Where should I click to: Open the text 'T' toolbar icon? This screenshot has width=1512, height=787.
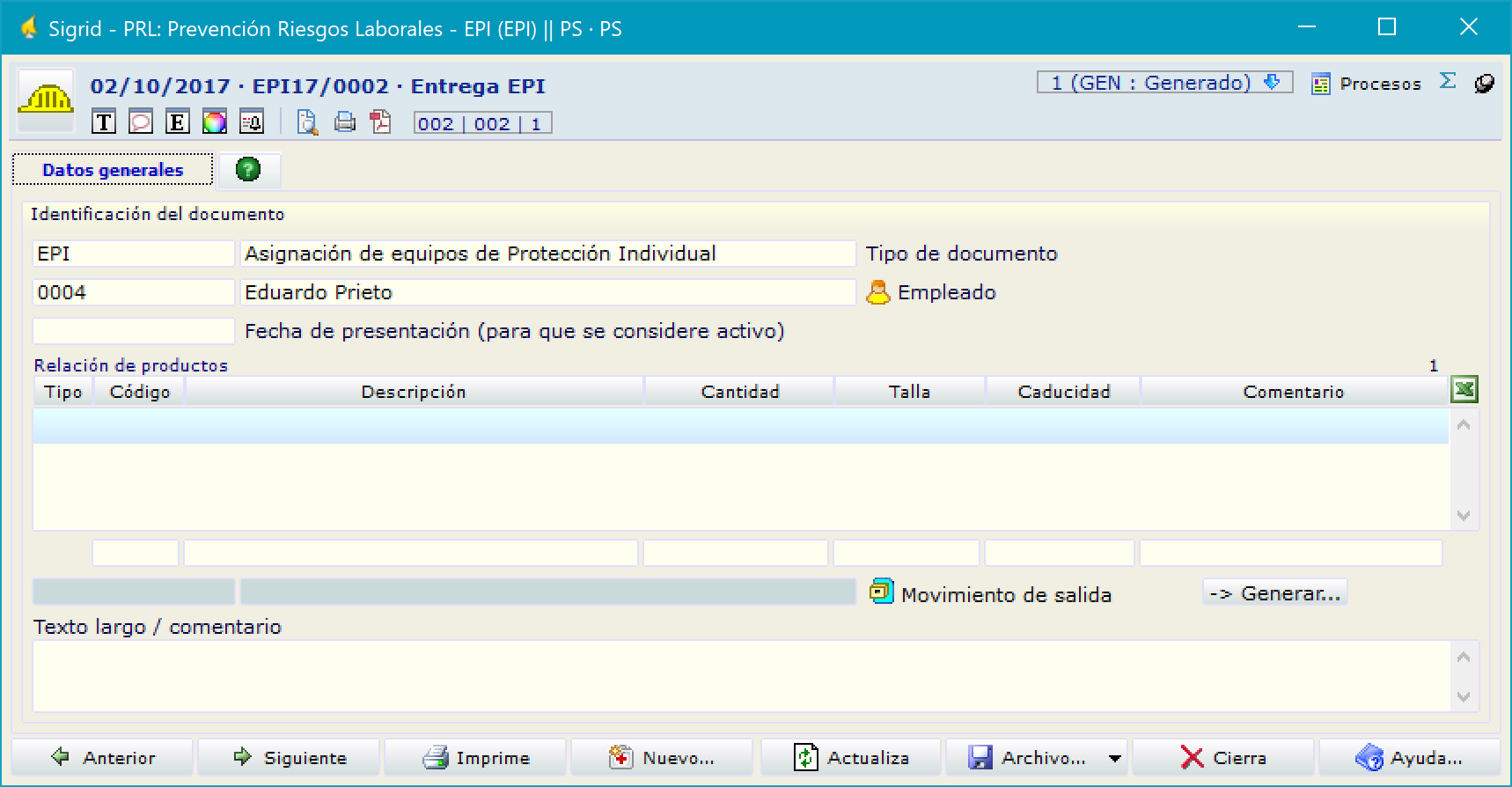click(104, 122)
